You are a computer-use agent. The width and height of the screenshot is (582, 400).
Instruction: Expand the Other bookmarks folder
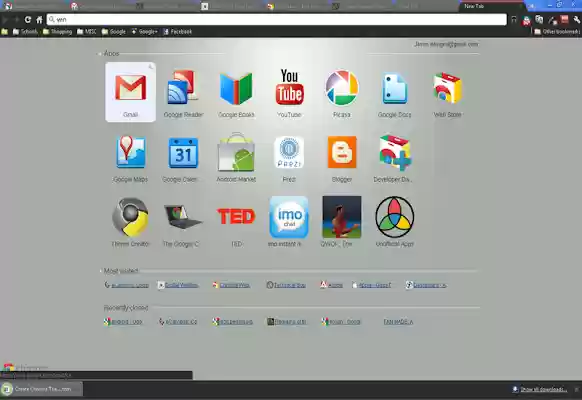click(x=557, y=32)
